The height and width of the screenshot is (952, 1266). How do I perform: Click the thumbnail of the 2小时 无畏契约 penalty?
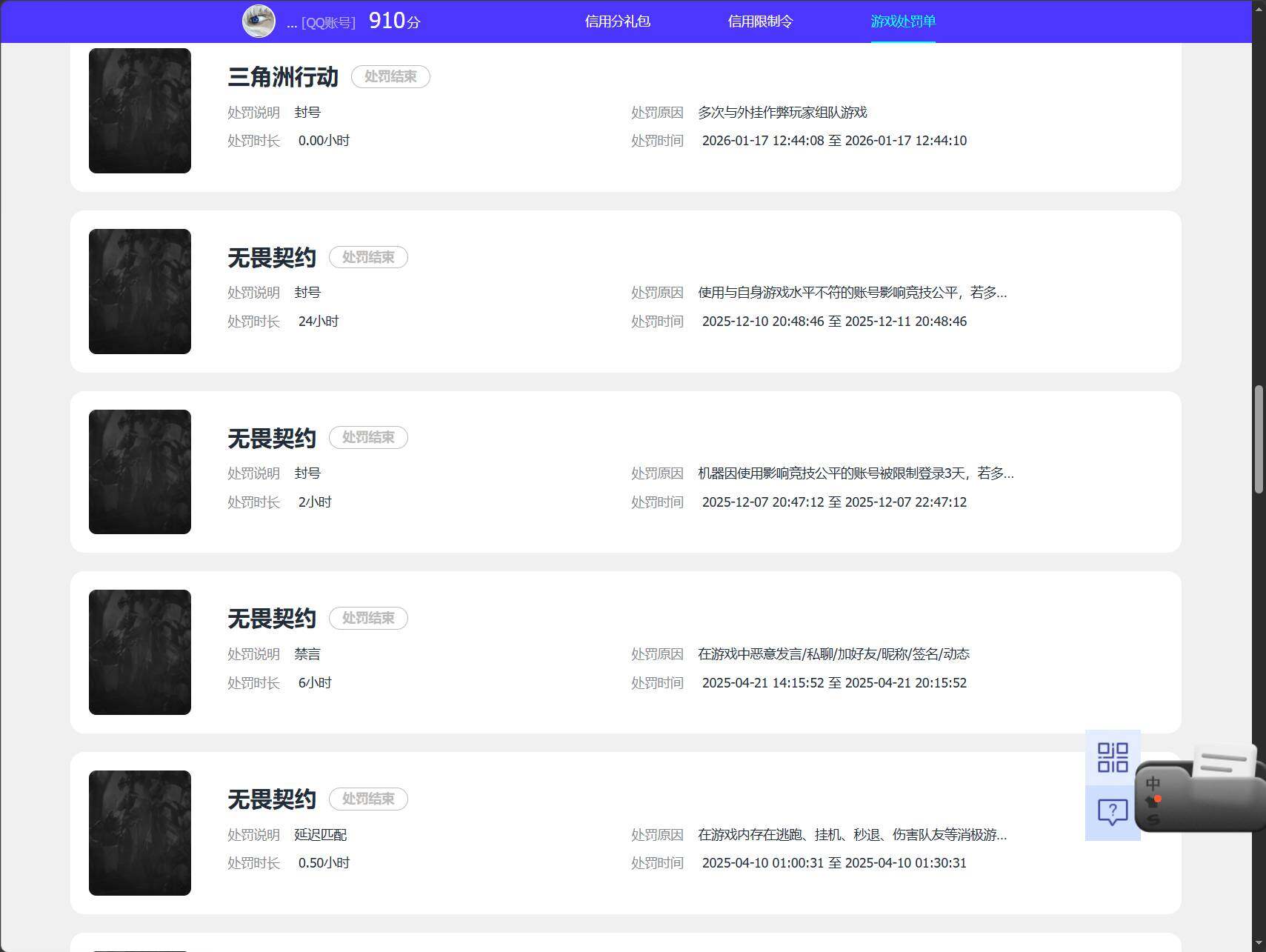pos(140,472)
